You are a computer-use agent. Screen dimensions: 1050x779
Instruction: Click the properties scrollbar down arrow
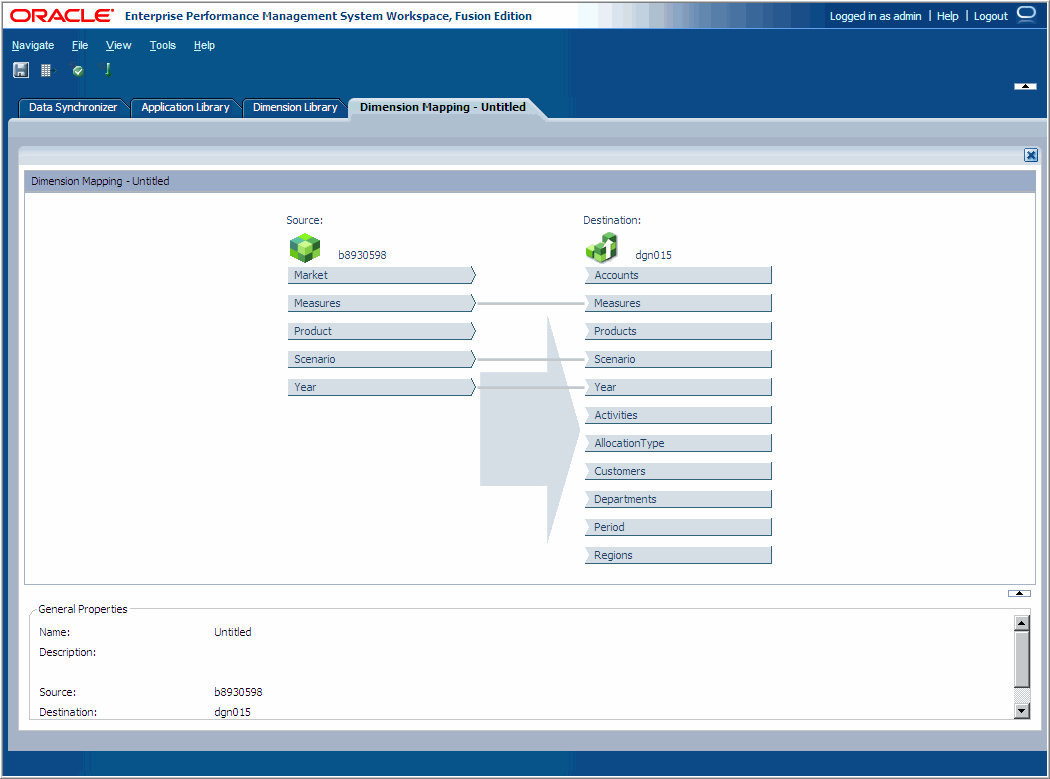tap(1021, 711)
